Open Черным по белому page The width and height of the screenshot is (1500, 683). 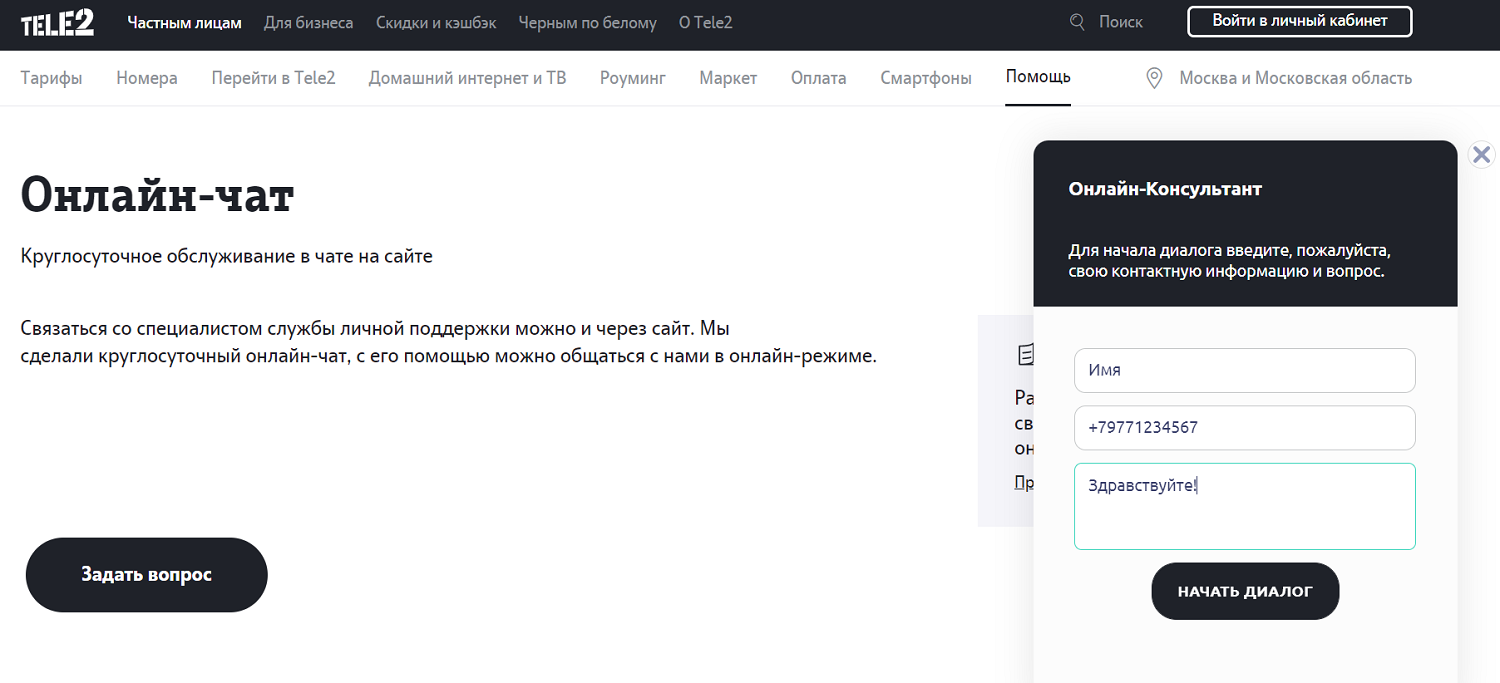(588, 22)
